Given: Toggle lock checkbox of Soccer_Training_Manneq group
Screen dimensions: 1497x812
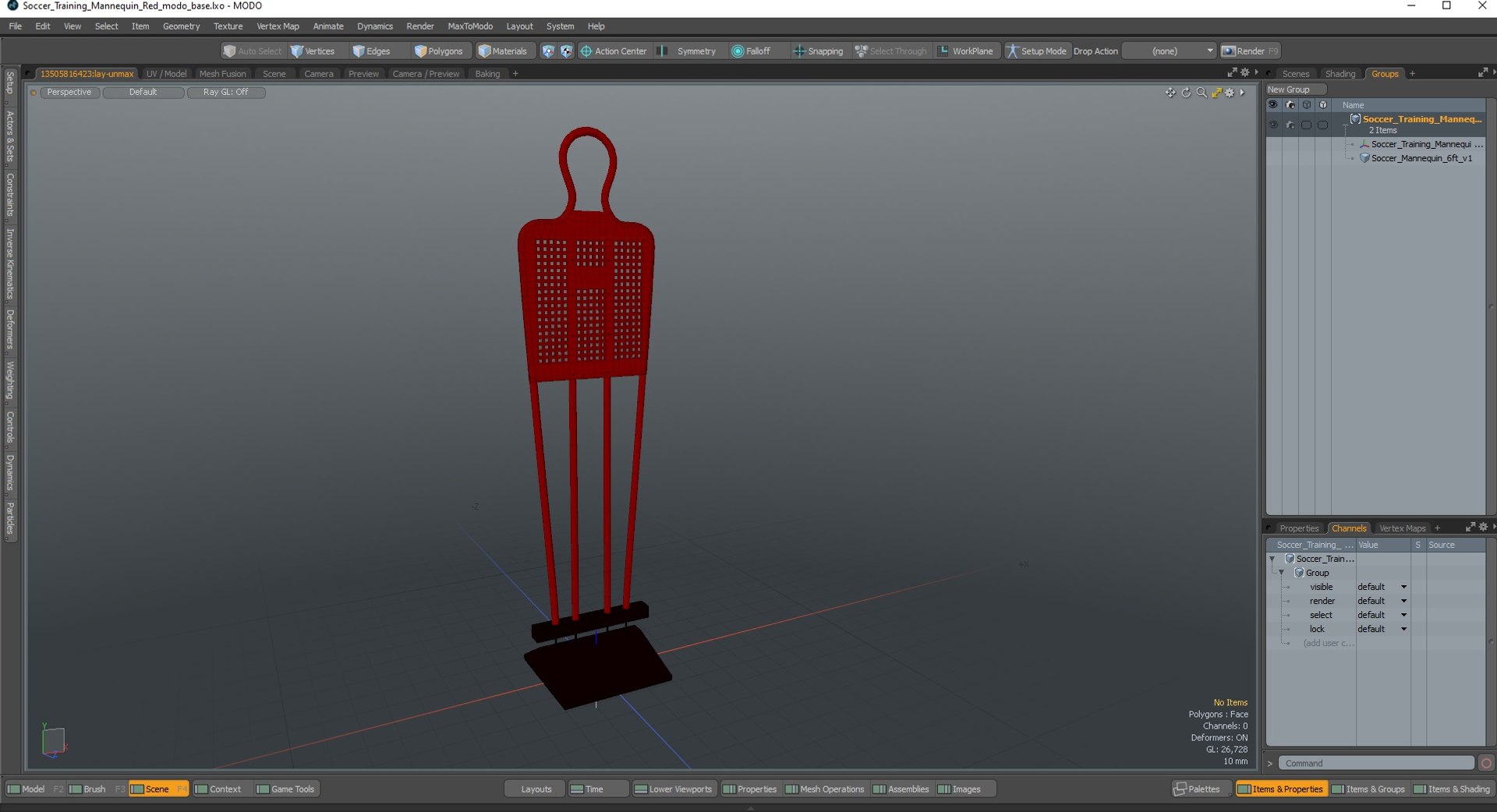Looking at the screenshot, I should [1323, 125].
